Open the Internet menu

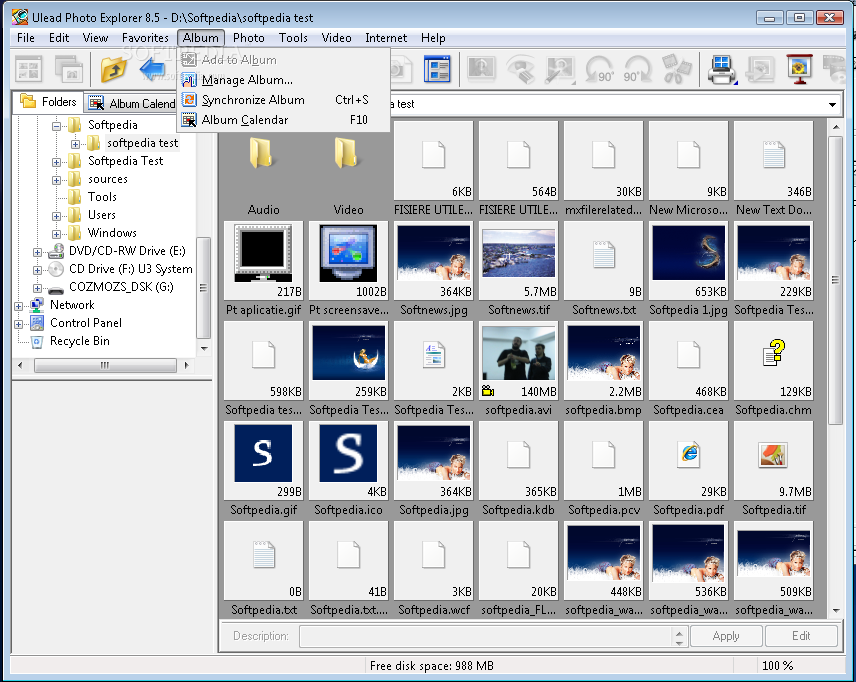click(386, 38)
